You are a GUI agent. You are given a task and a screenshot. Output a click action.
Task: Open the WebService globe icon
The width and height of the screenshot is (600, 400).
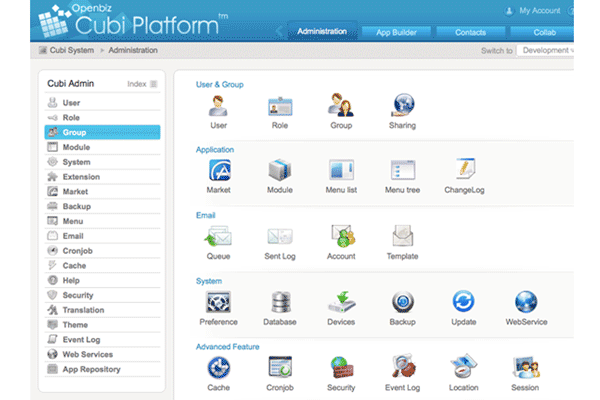[526, 302]
